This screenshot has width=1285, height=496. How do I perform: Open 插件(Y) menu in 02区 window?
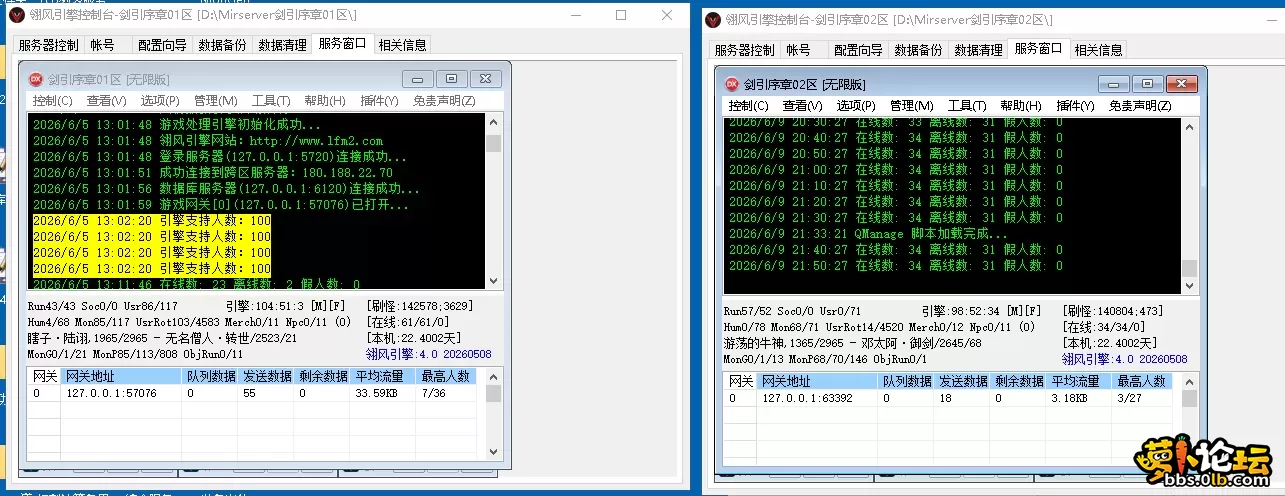1075,106
